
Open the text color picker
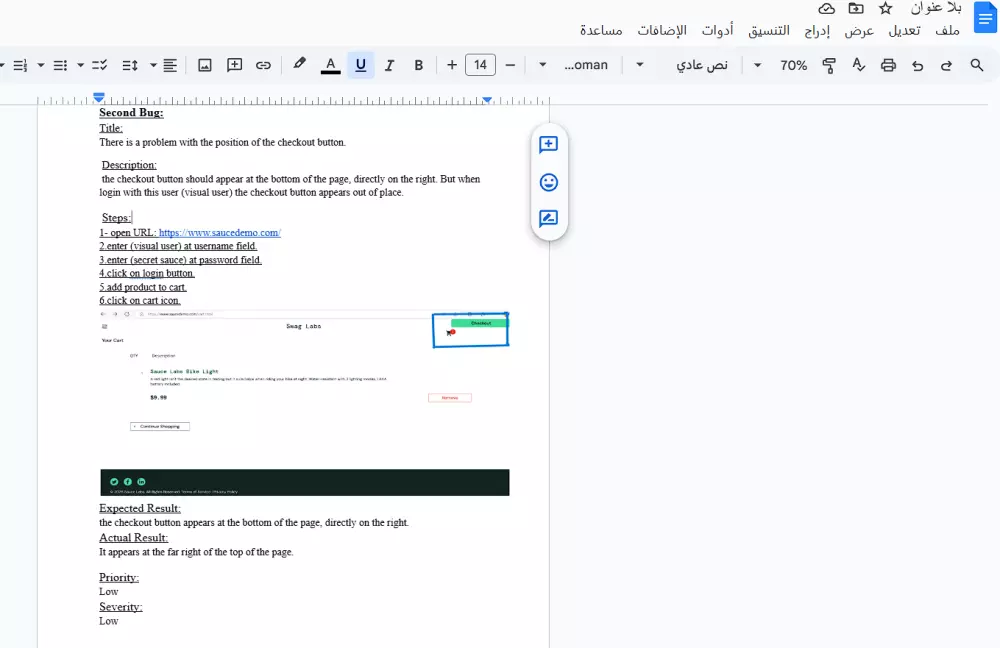(x=330, y=65)
